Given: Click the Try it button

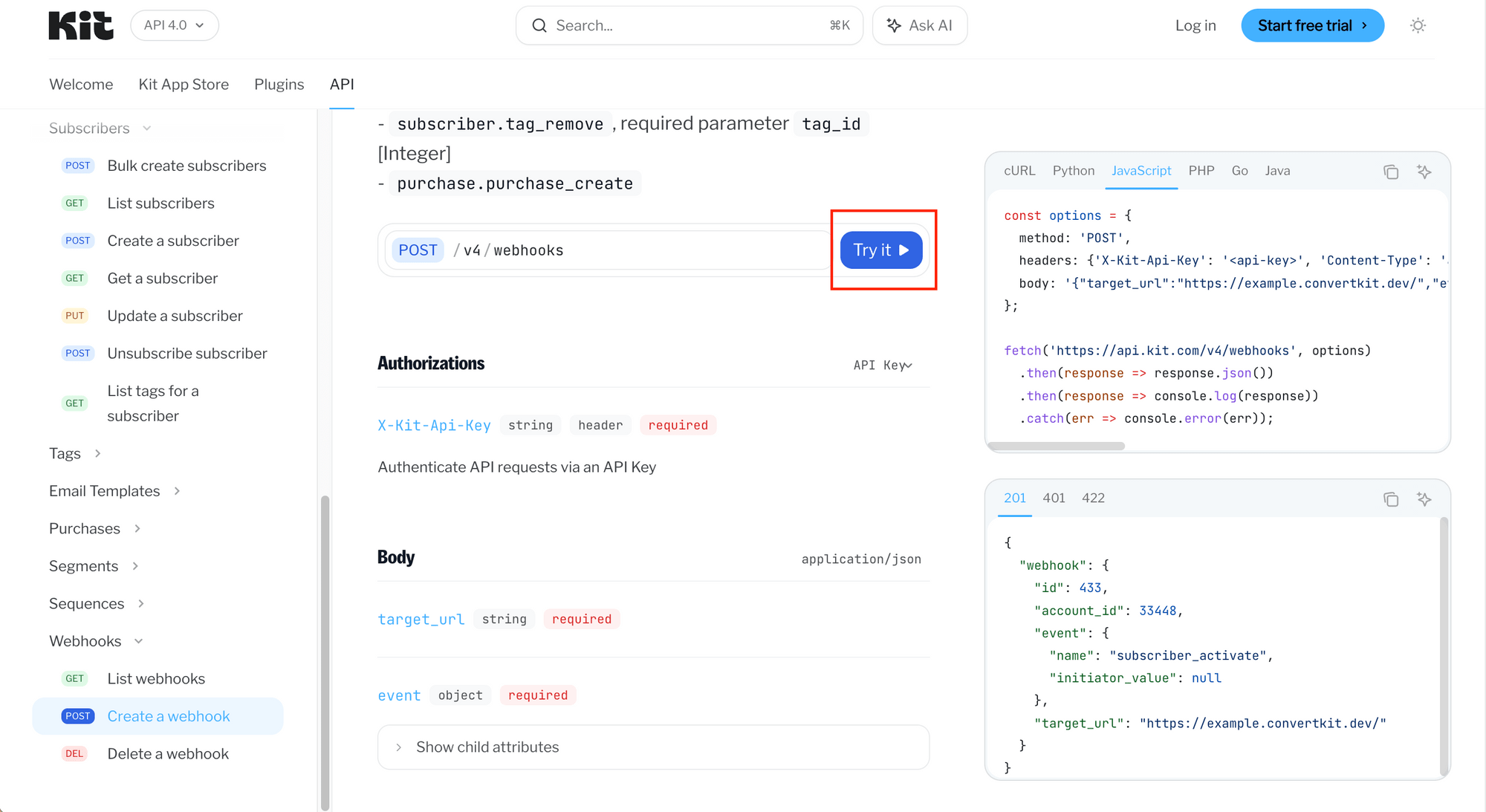Looking at the screenshot, I should 881,250.
